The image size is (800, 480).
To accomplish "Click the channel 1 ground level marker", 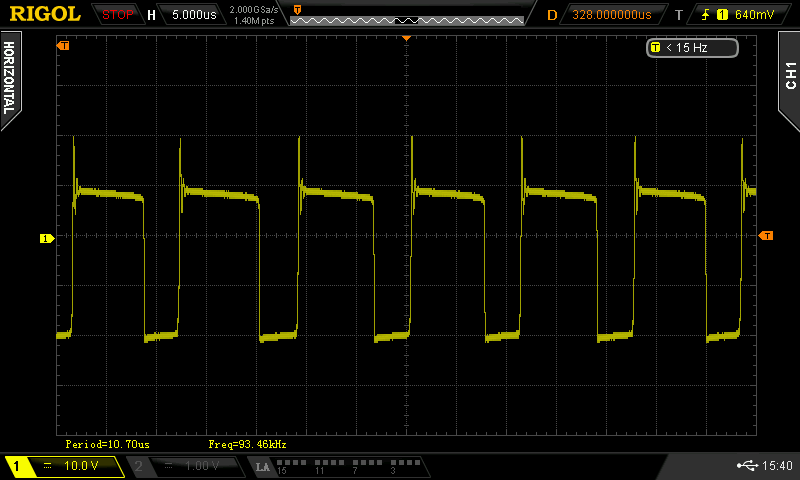I will [45, 238].
